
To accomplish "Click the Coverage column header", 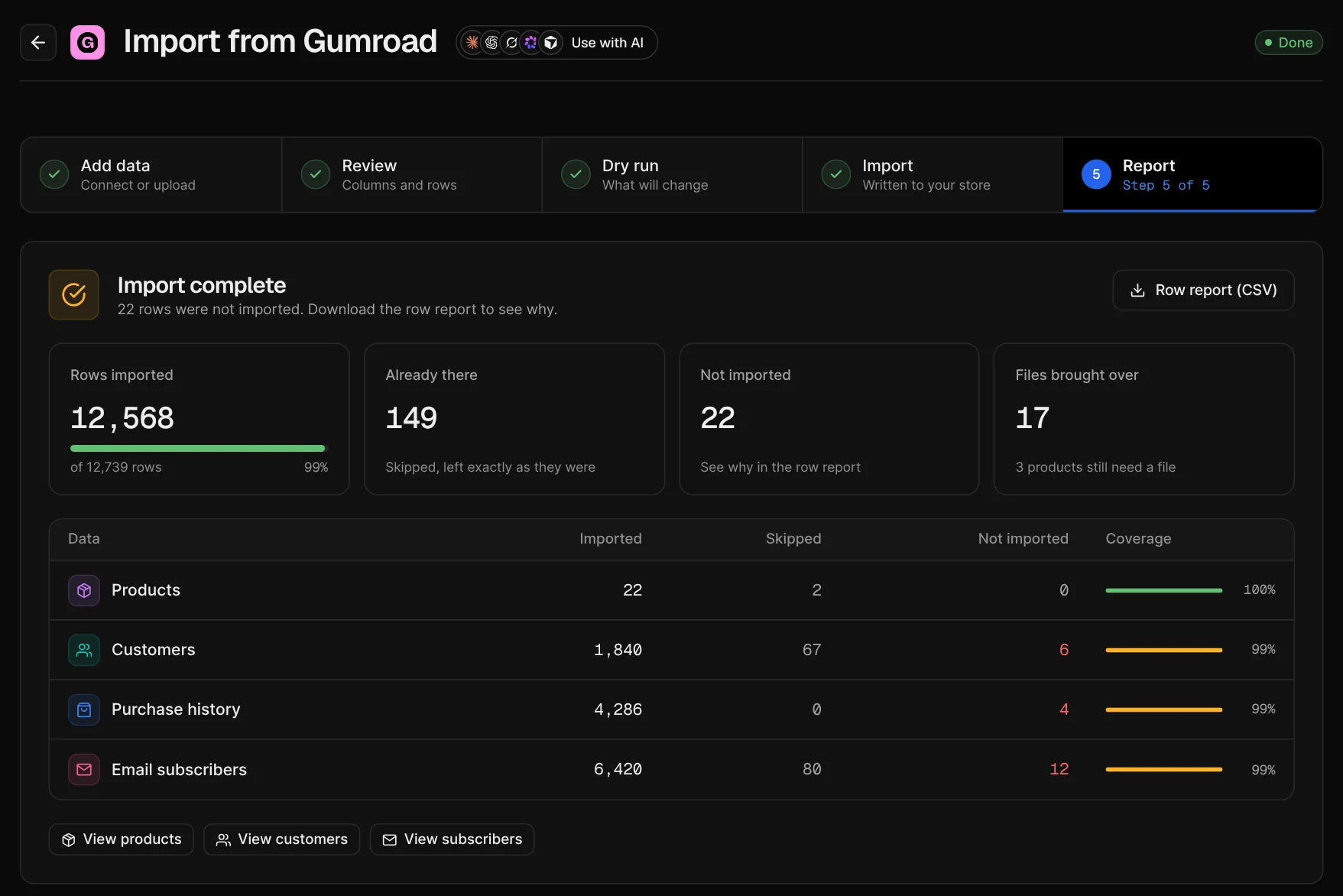I will point(1138,539).
